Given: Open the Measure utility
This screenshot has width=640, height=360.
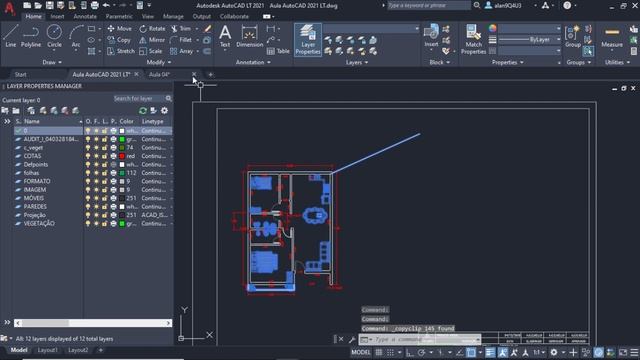Looking at the screenshot, I should coord(612,37).
